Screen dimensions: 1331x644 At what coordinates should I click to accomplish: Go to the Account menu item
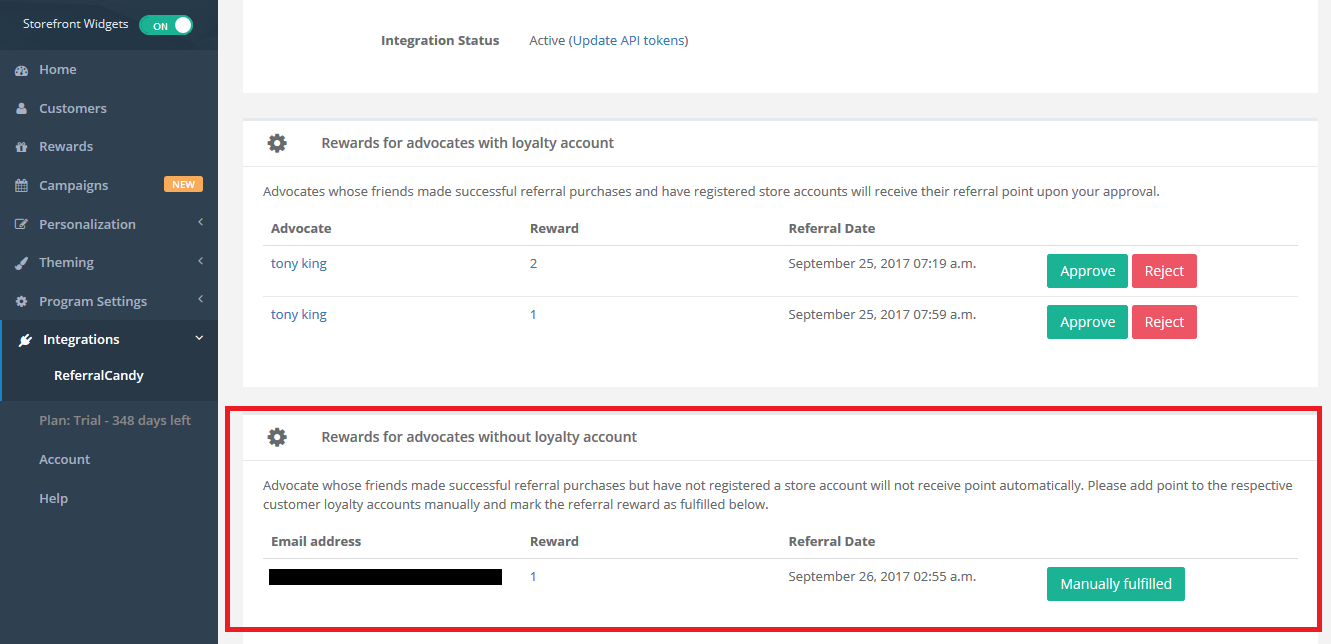point(65,460)
